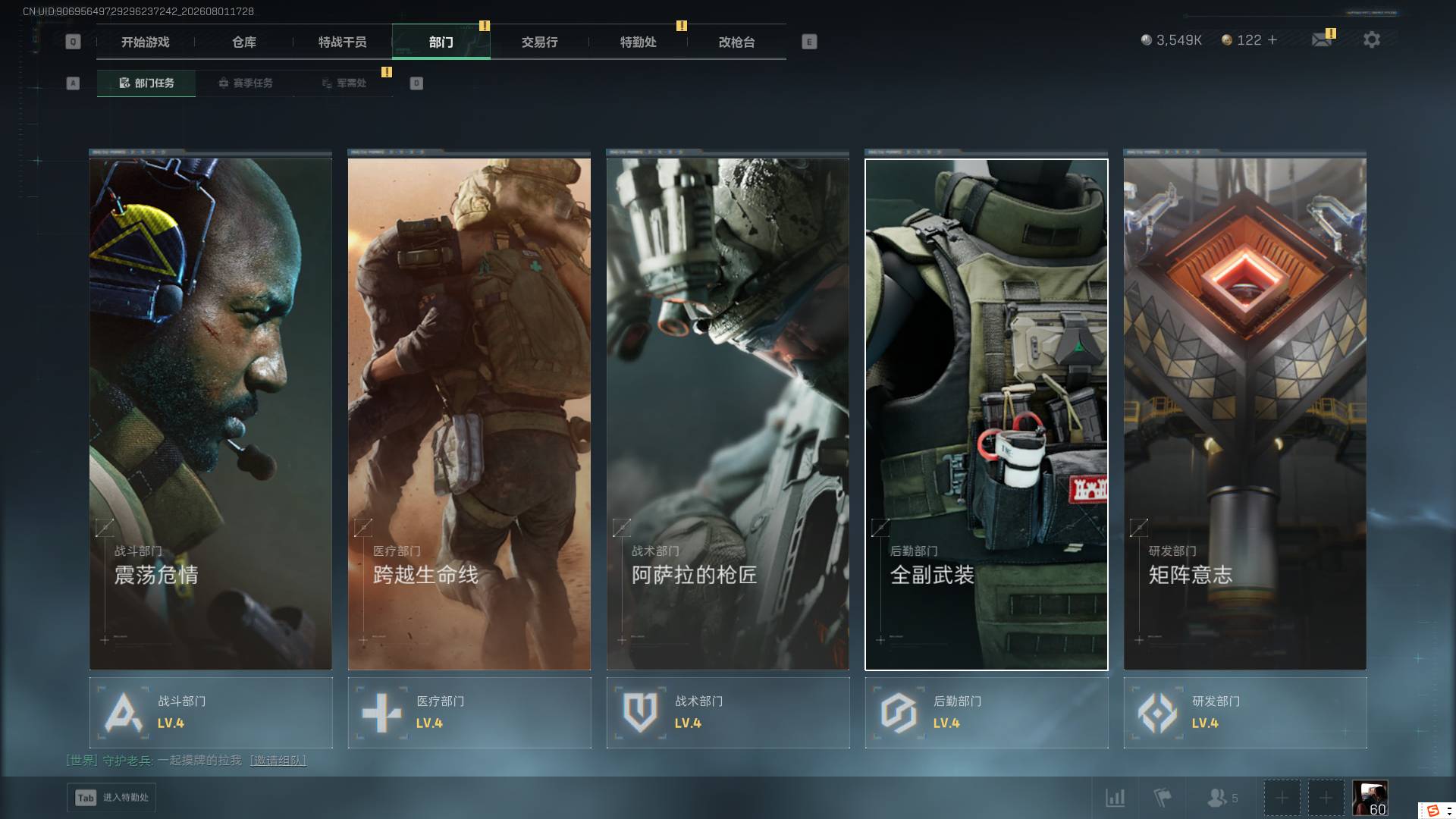Click the 研发部门 diamond emblem icon

1157,713
